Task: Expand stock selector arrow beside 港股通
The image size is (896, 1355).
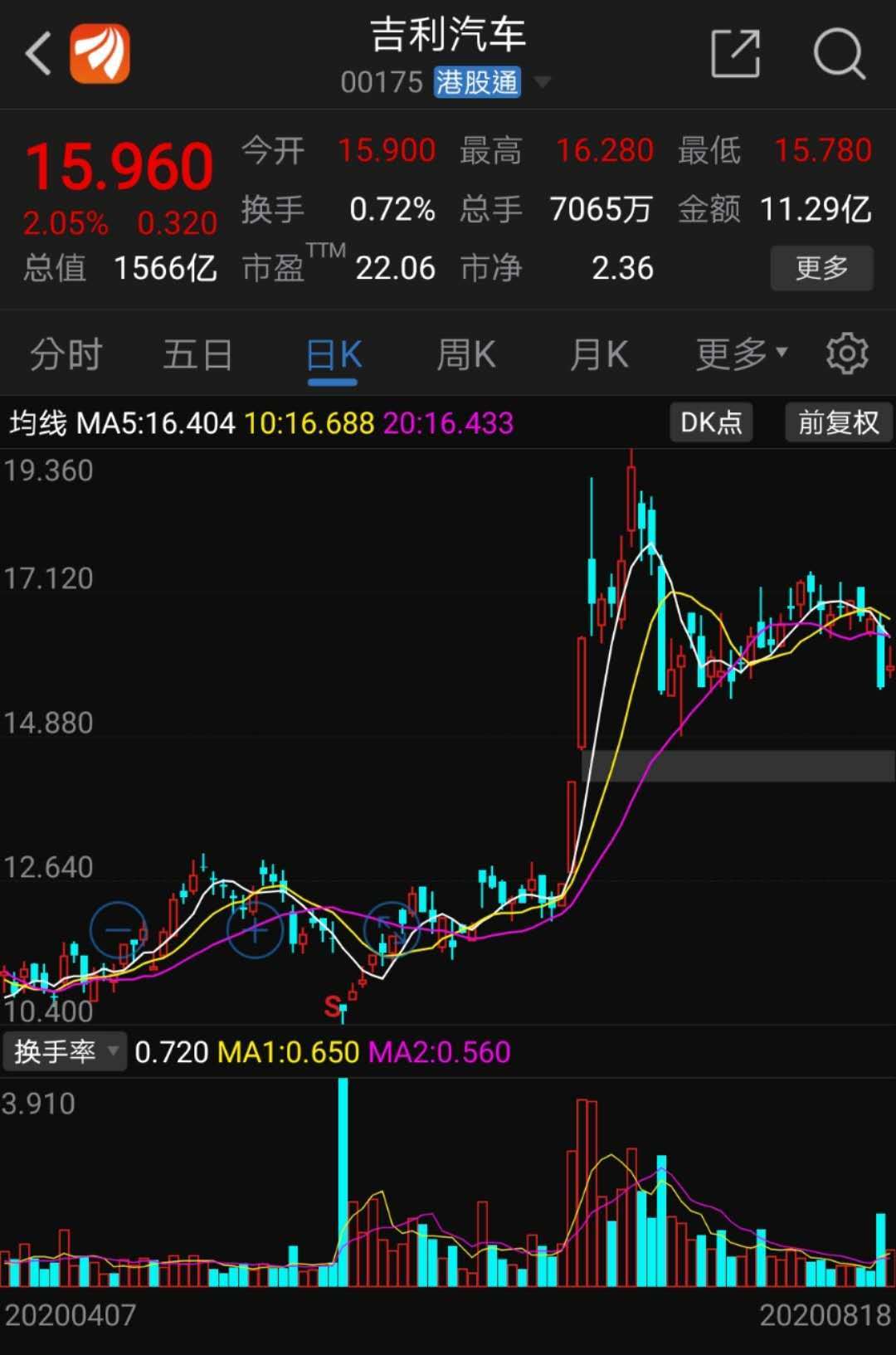Action: tap(543, 82)
